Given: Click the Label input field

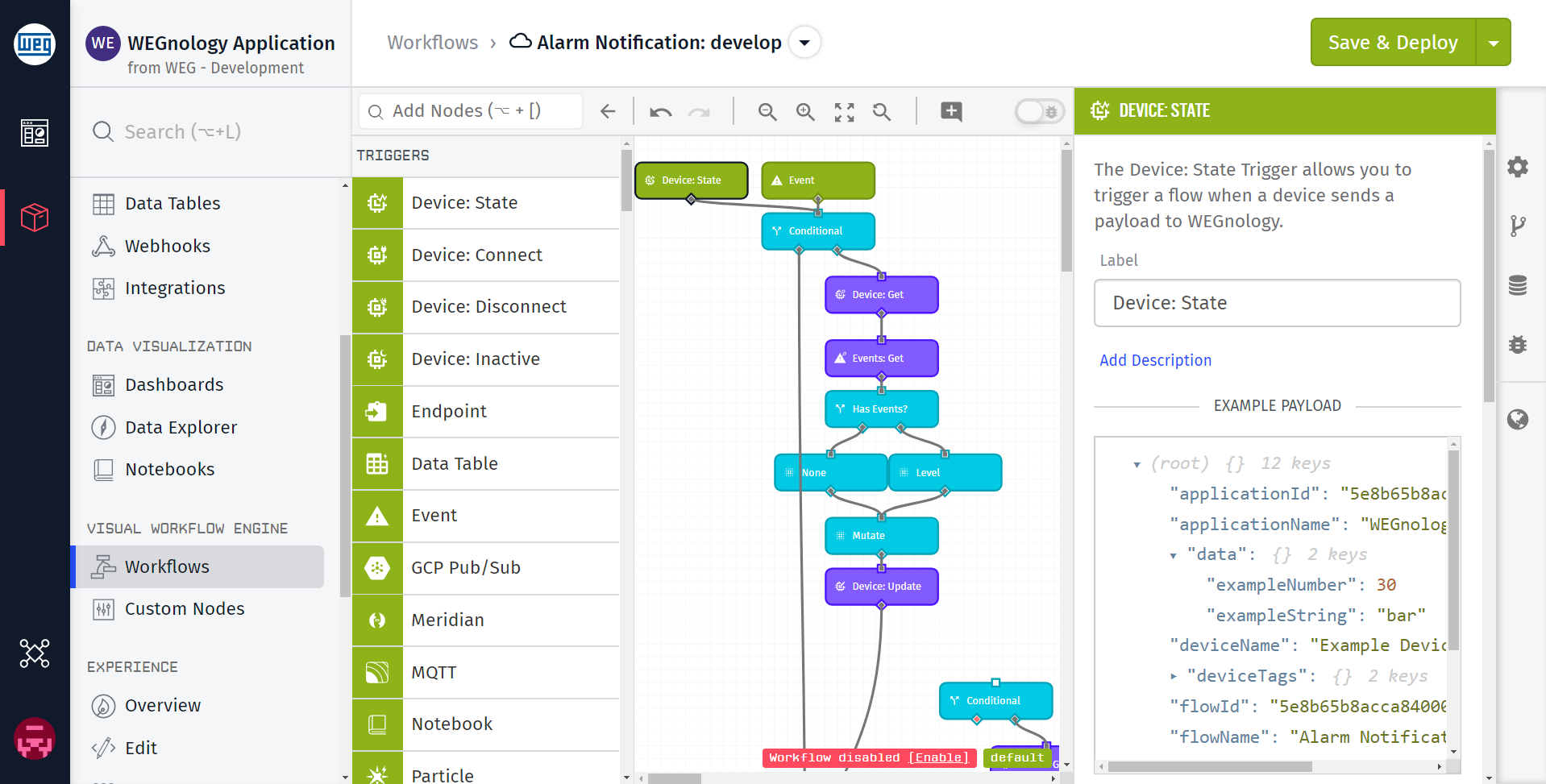Looking at the screenshot, I should tap(1277, 303).
